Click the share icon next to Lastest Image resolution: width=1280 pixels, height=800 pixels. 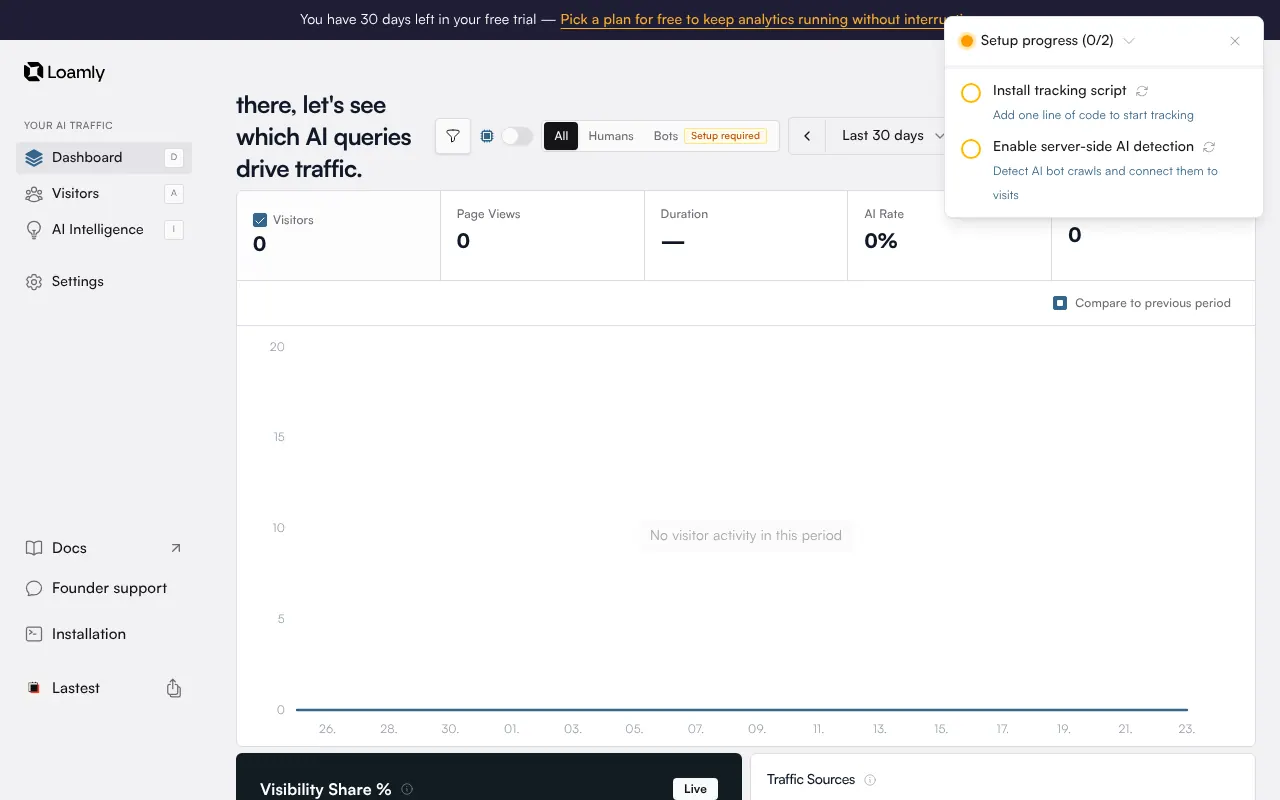[x=174, y=688]
